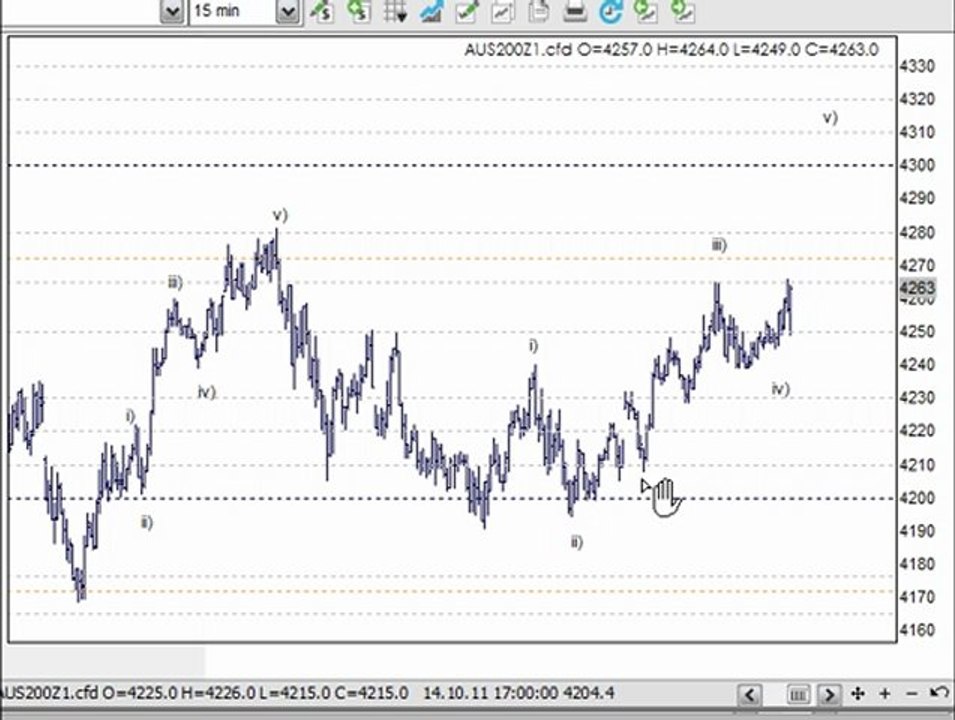The image size is (955, 720).
Task: Print the chart using the printer icon
Action: (575, 11)
